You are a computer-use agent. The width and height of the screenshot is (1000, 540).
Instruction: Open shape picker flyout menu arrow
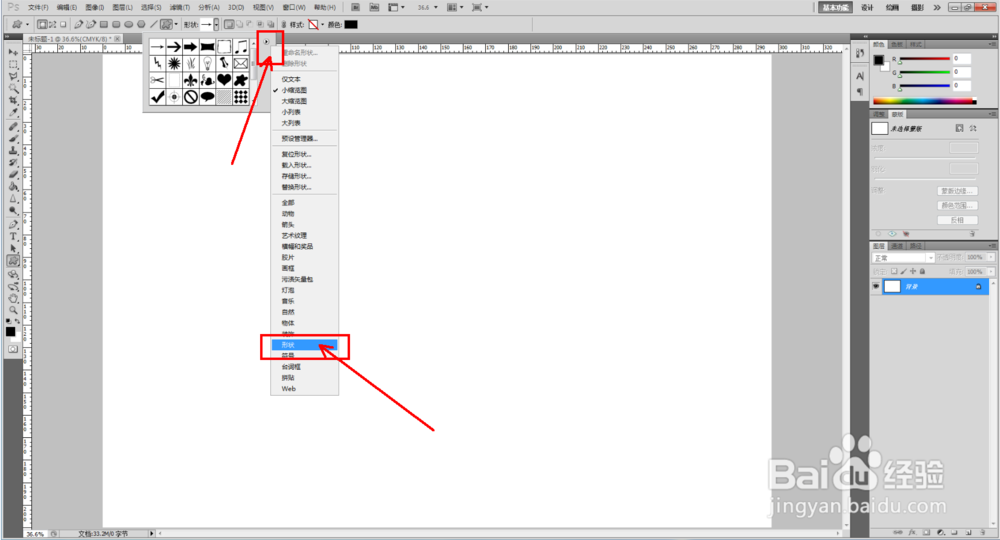pyautogui.click(x=266, y=42)
